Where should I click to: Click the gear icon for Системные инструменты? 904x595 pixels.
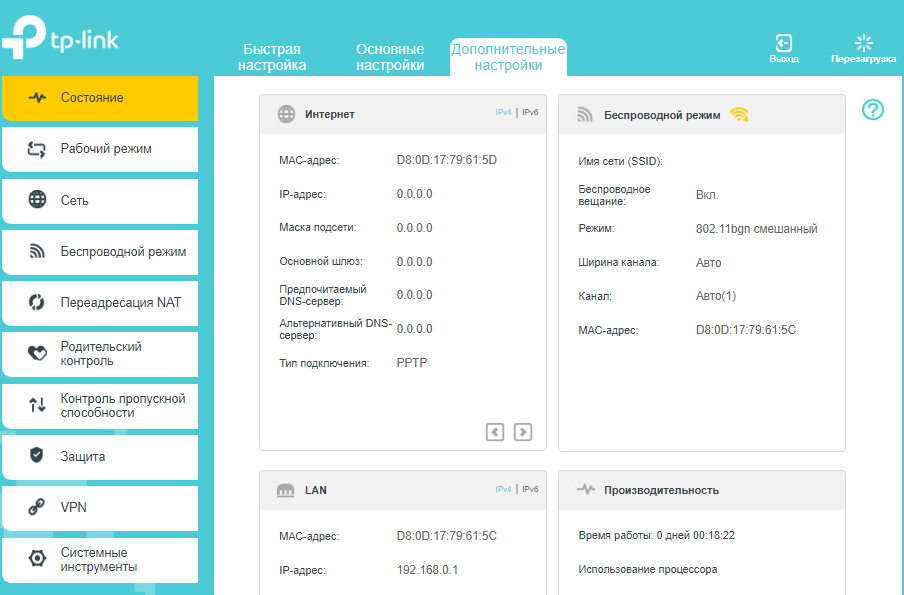coord(37,559)
